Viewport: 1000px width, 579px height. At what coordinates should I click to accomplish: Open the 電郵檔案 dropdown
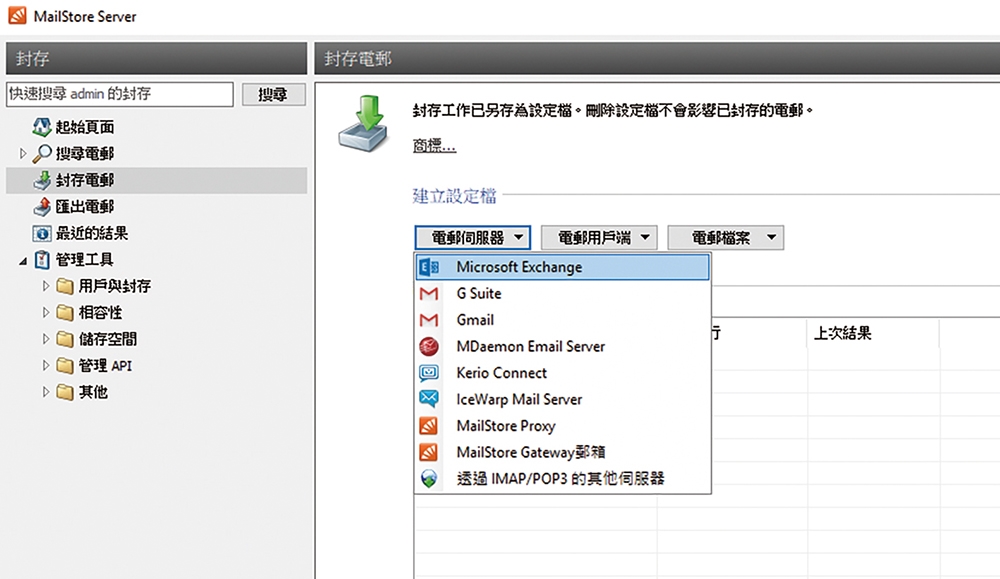tap(726, 238)
